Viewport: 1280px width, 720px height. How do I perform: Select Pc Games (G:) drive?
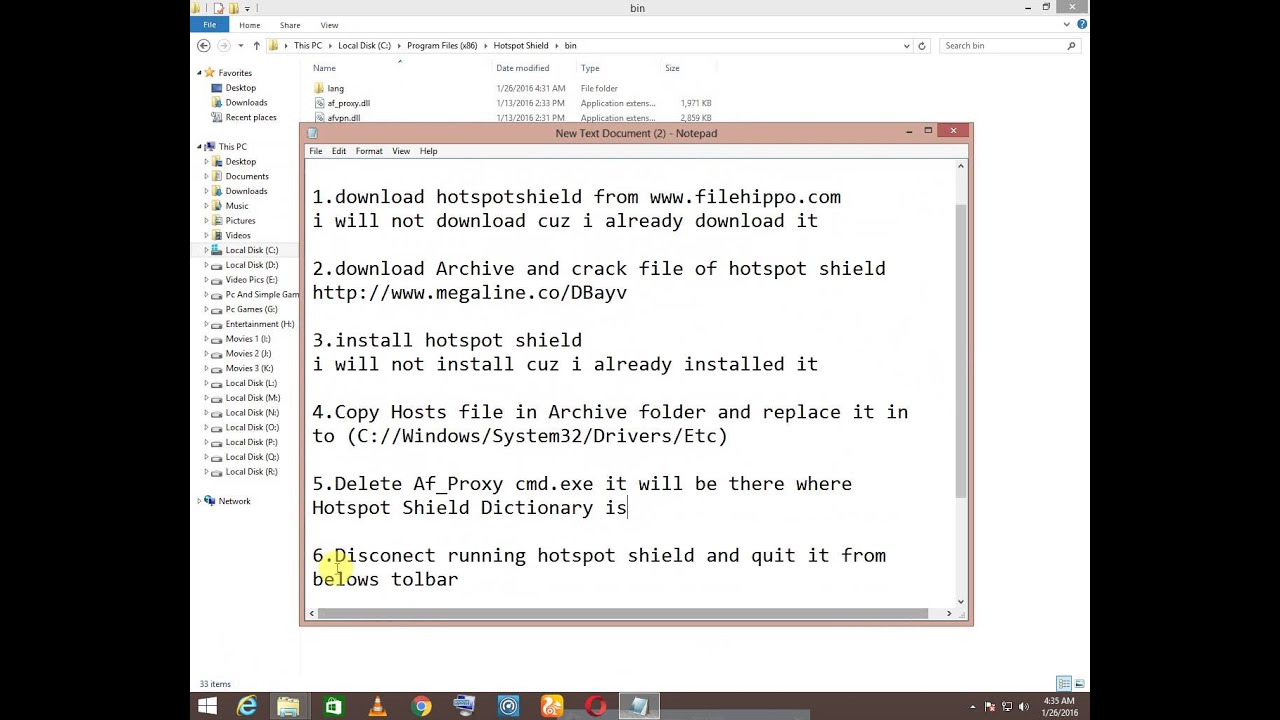[x=251, y=309]
